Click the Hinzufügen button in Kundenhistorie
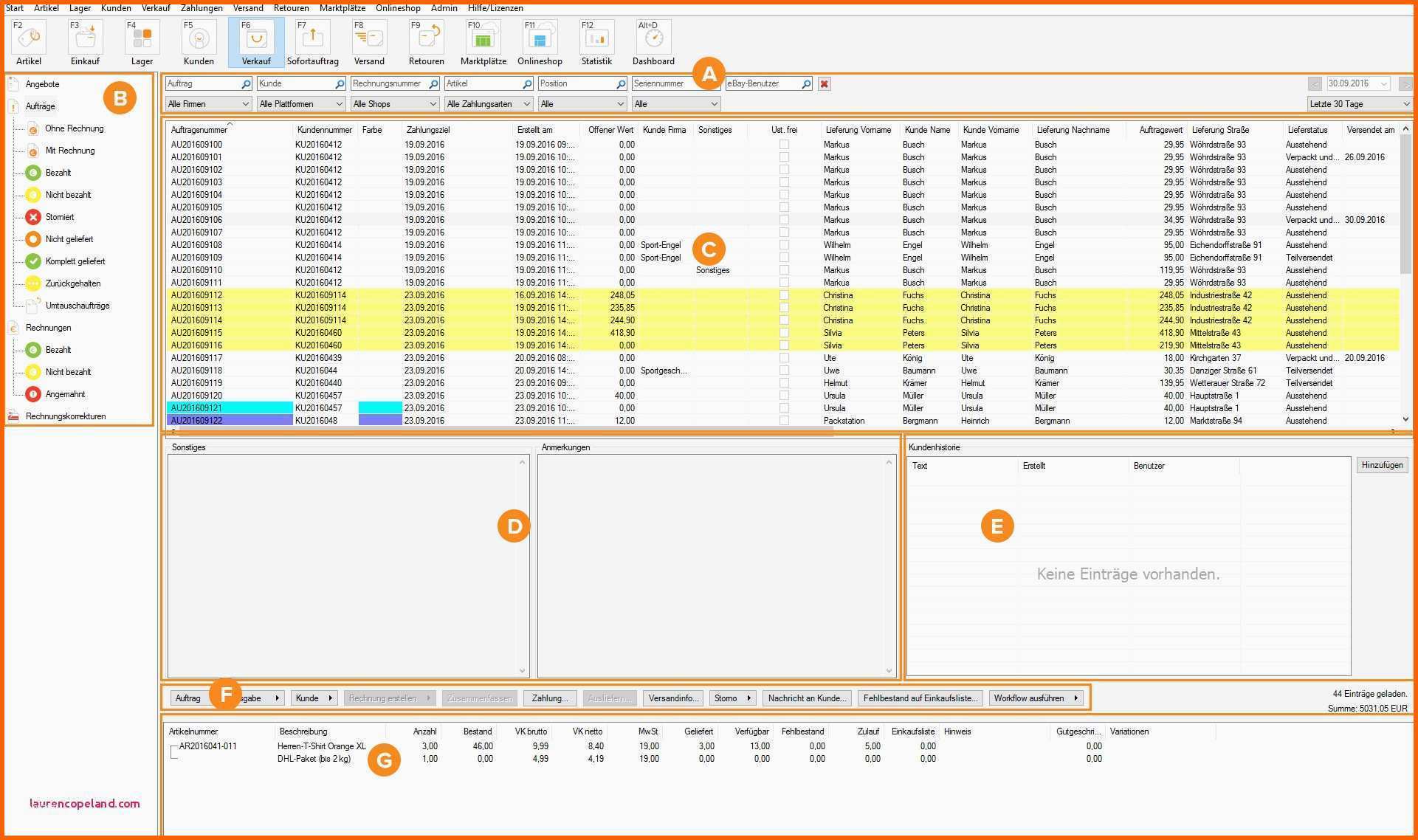1418x840 pixels. (1382, 465)
